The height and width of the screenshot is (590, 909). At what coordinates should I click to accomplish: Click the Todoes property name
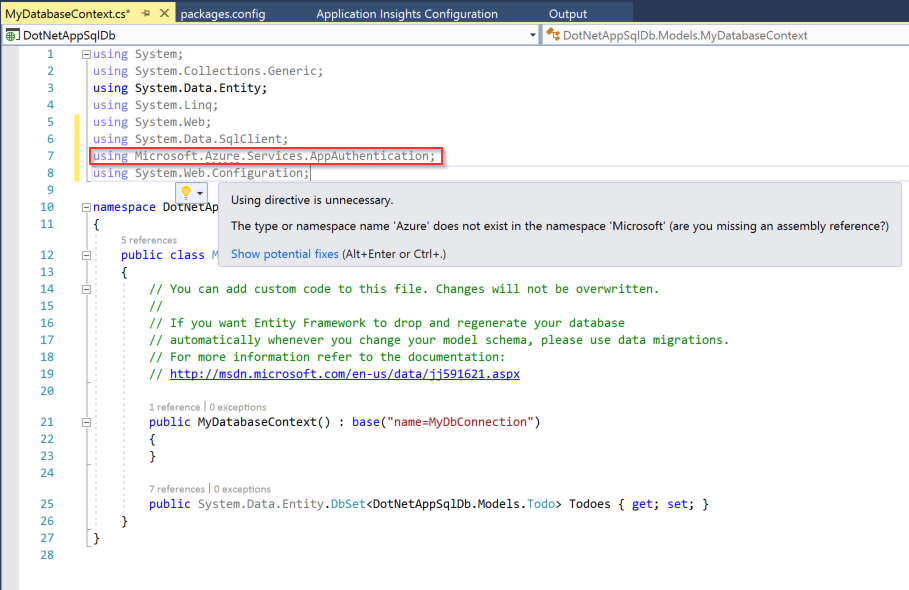click(x=590, y=504)
